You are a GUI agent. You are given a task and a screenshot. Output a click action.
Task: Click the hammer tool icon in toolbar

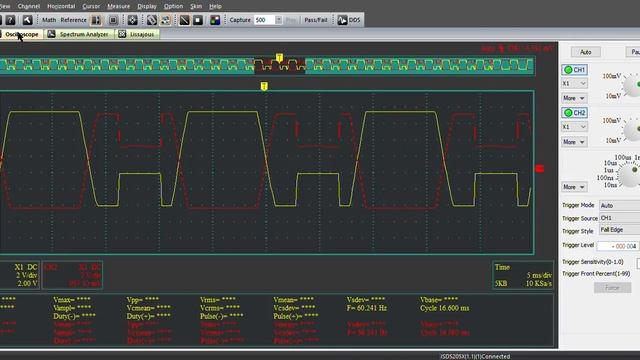(x=27, y=20)
